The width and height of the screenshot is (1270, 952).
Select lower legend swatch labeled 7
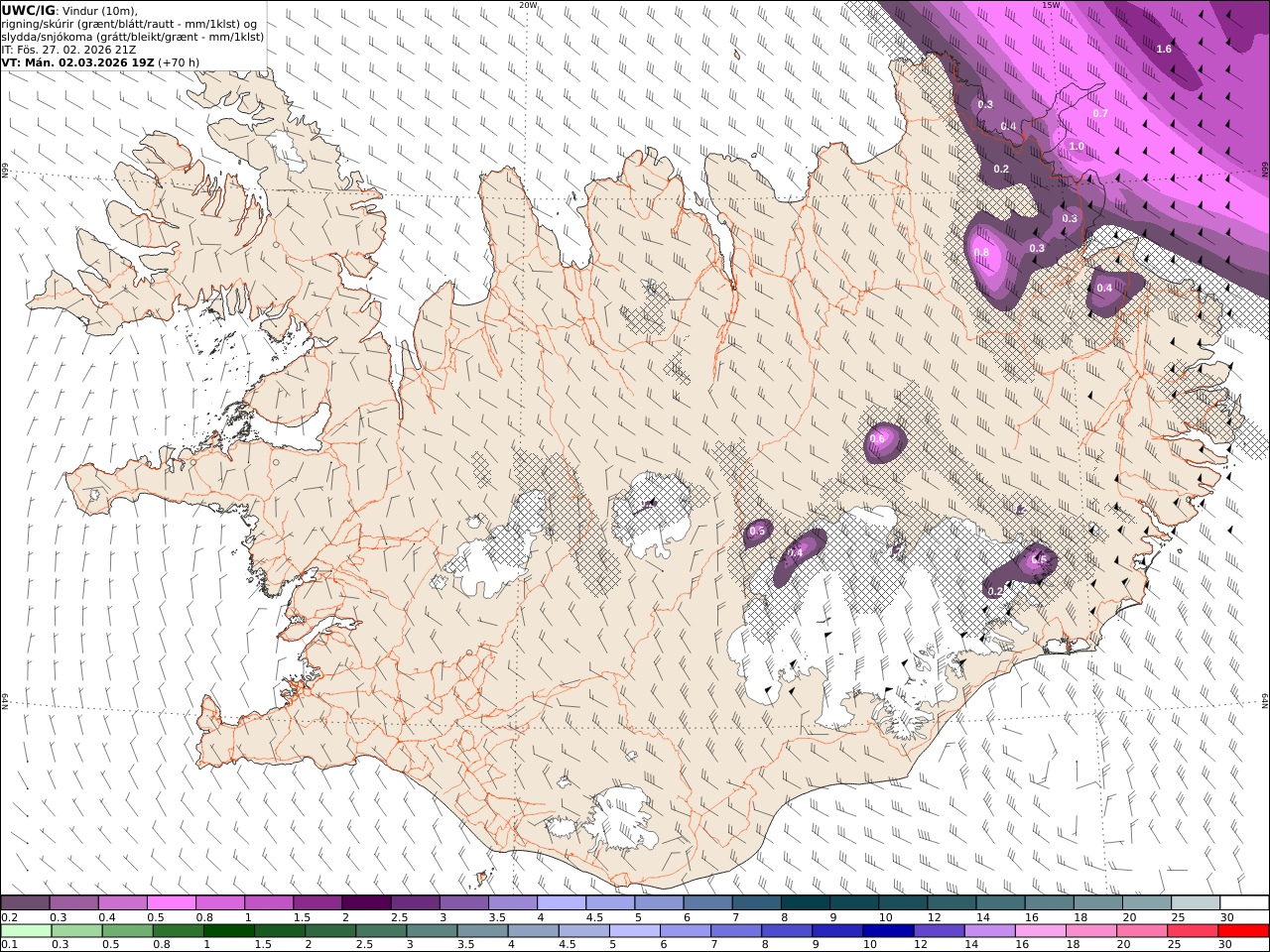[735, 931]
